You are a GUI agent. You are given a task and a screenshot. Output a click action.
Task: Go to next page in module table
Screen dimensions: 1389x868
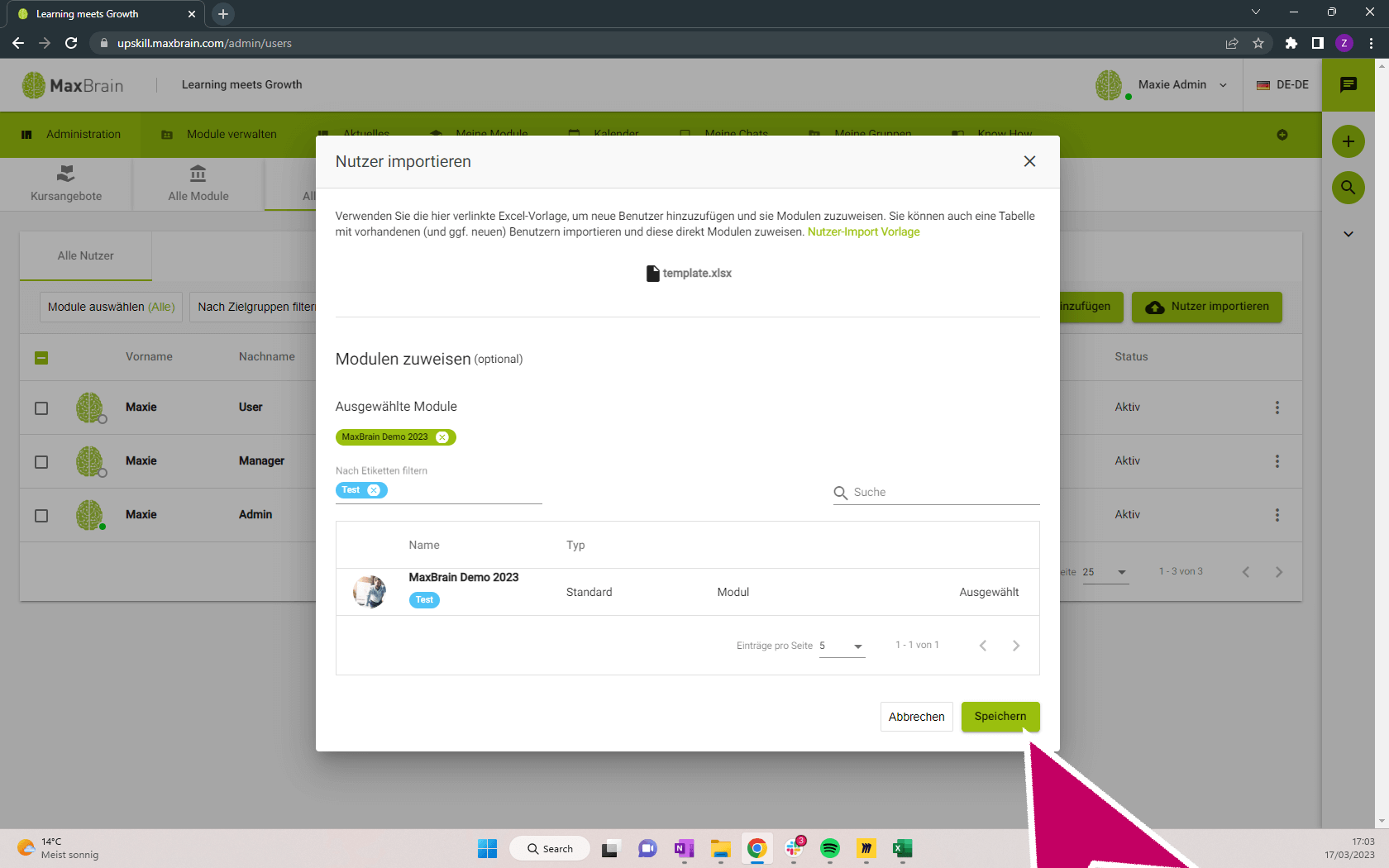pos(1016,646)
